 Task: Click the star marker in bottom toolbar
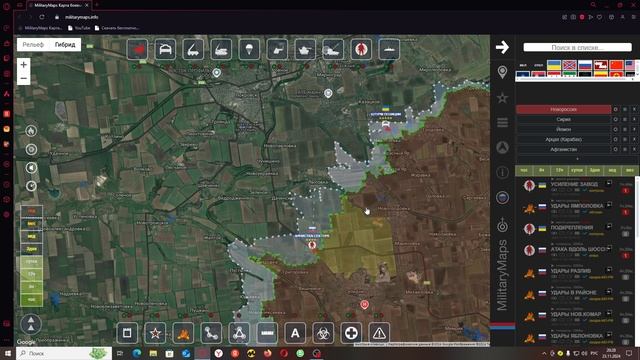[155, 333]
